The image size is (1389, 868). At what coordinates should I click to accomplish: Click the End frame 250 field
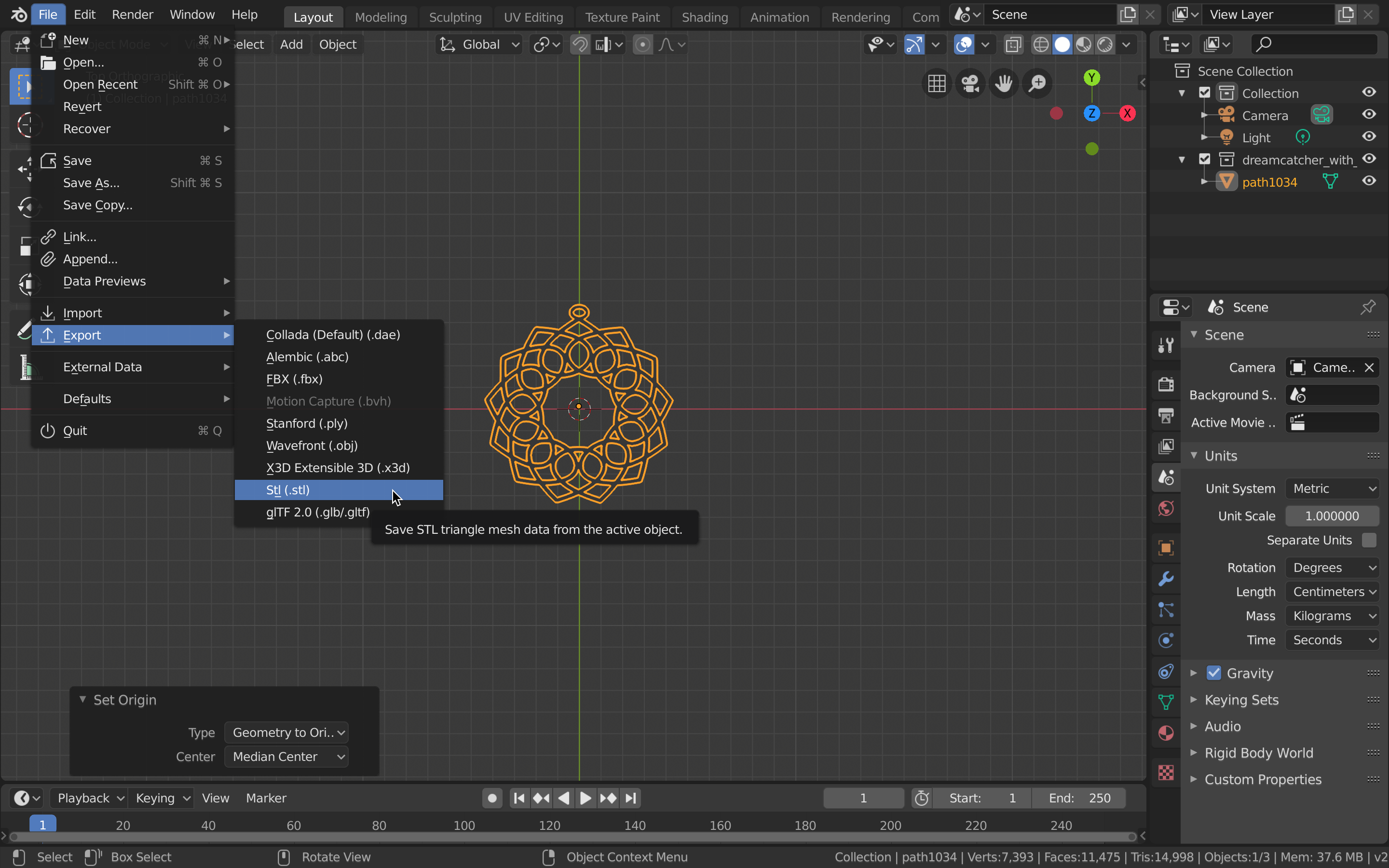[1079, 798]
